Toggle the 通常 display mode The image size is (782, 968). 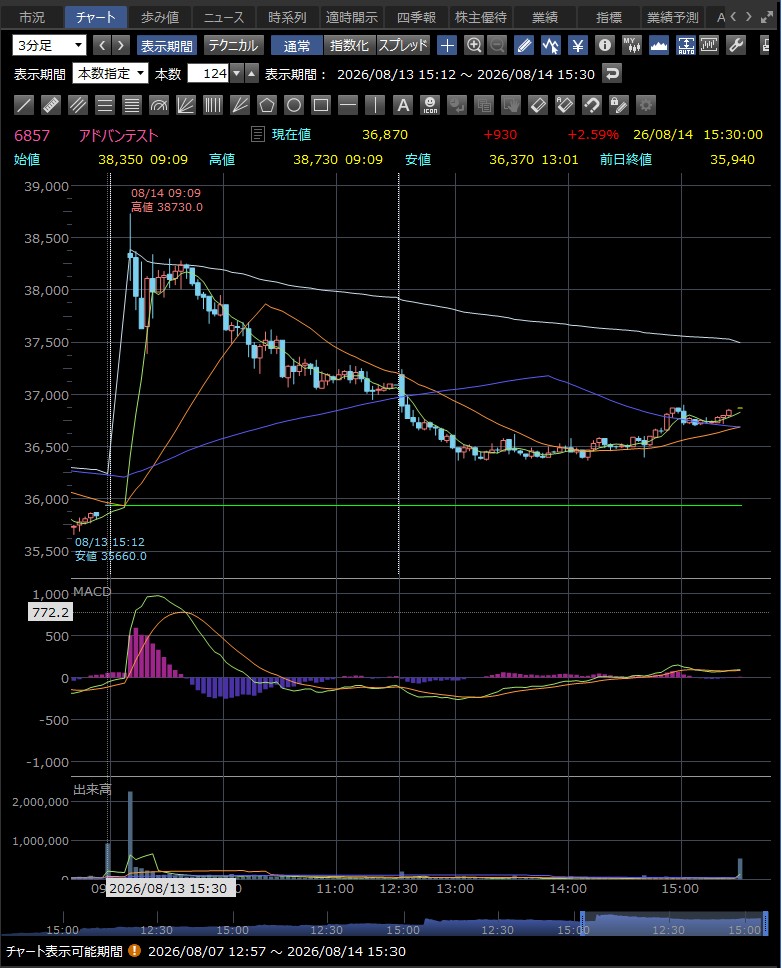point(297,45)
